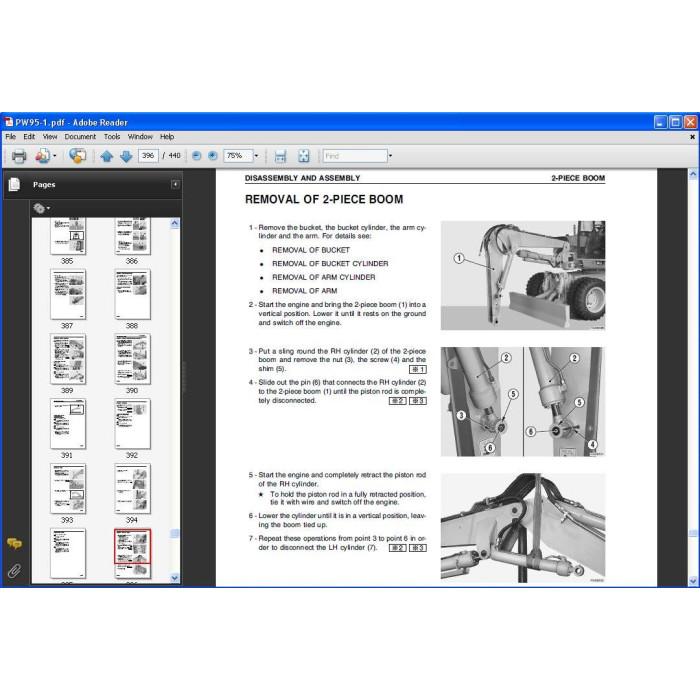
Task: Open the Find options dropdown arrow
Action: [390, 156]
